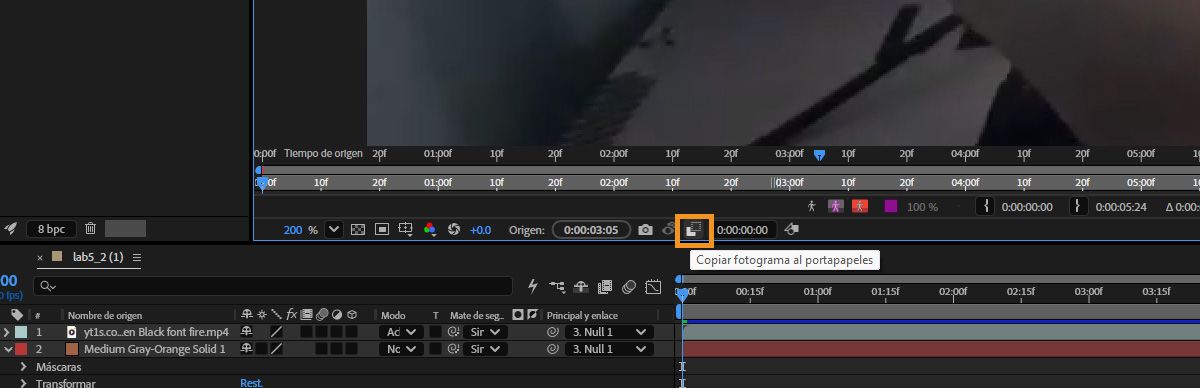Open the composition mini-flowchart icon
Viewport: 1200px width, 388px height.
pyautogui.click(x=557, y=287)
